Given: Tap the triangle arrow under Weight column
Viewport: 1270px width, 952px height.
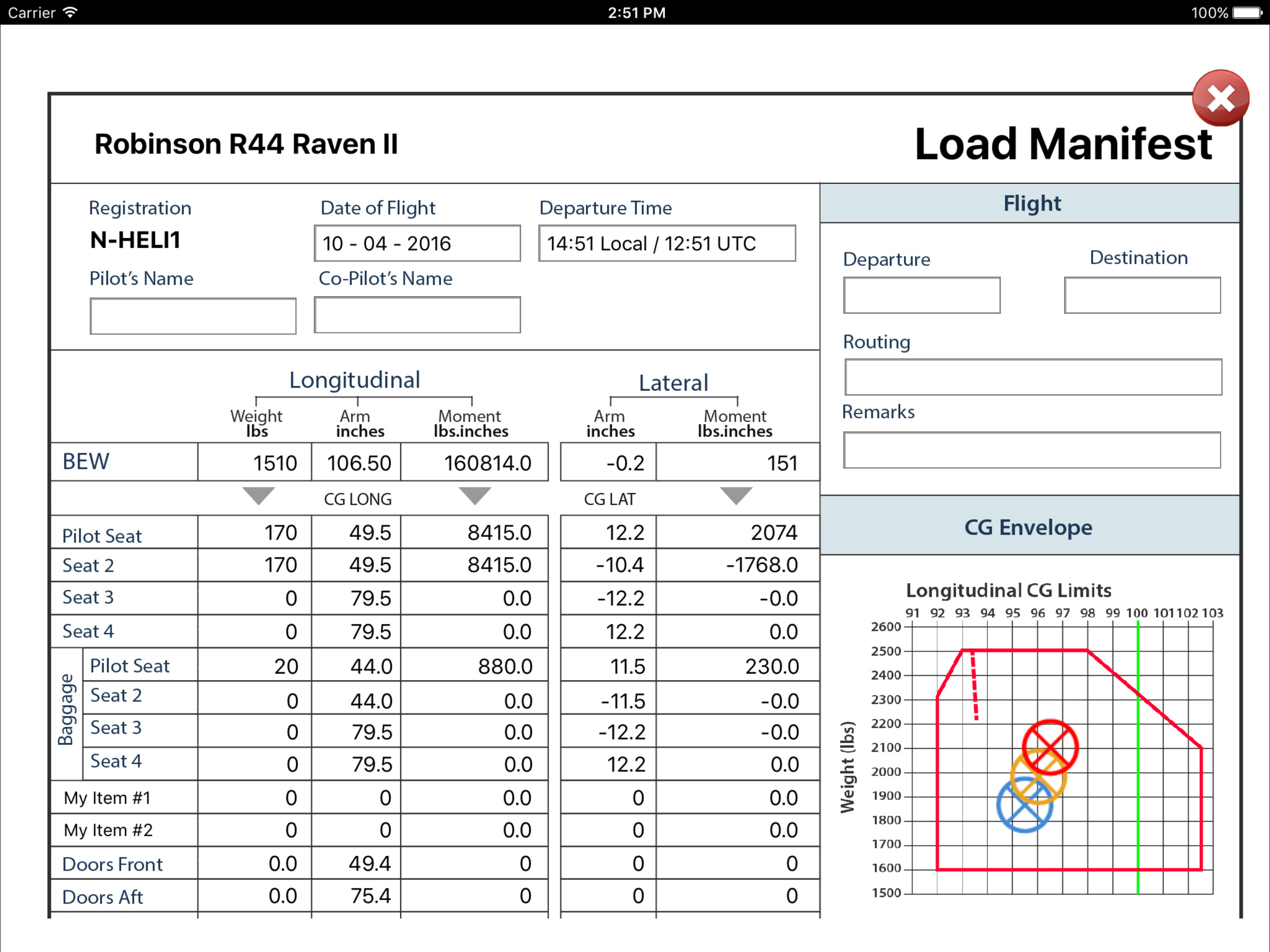Looking at the screenshot, I should [x=258, y=496].
